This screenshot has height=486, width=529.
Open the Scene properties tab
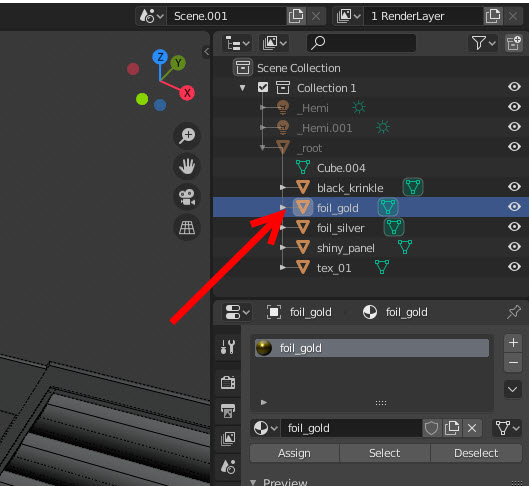[228, 467]
